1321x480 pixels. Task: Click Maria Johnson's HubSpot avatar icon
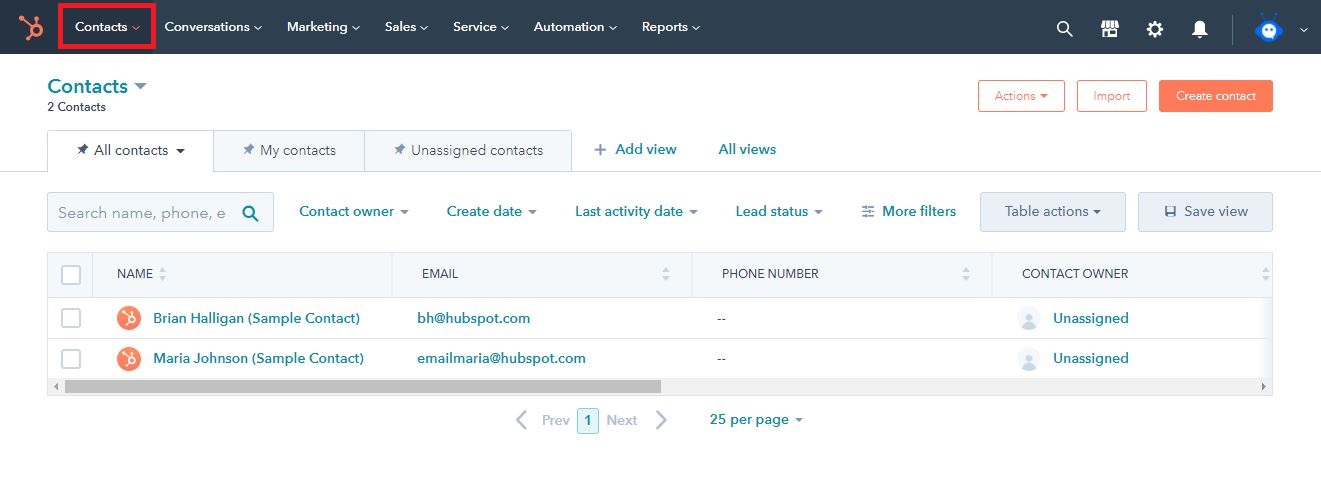coord(129,359)
